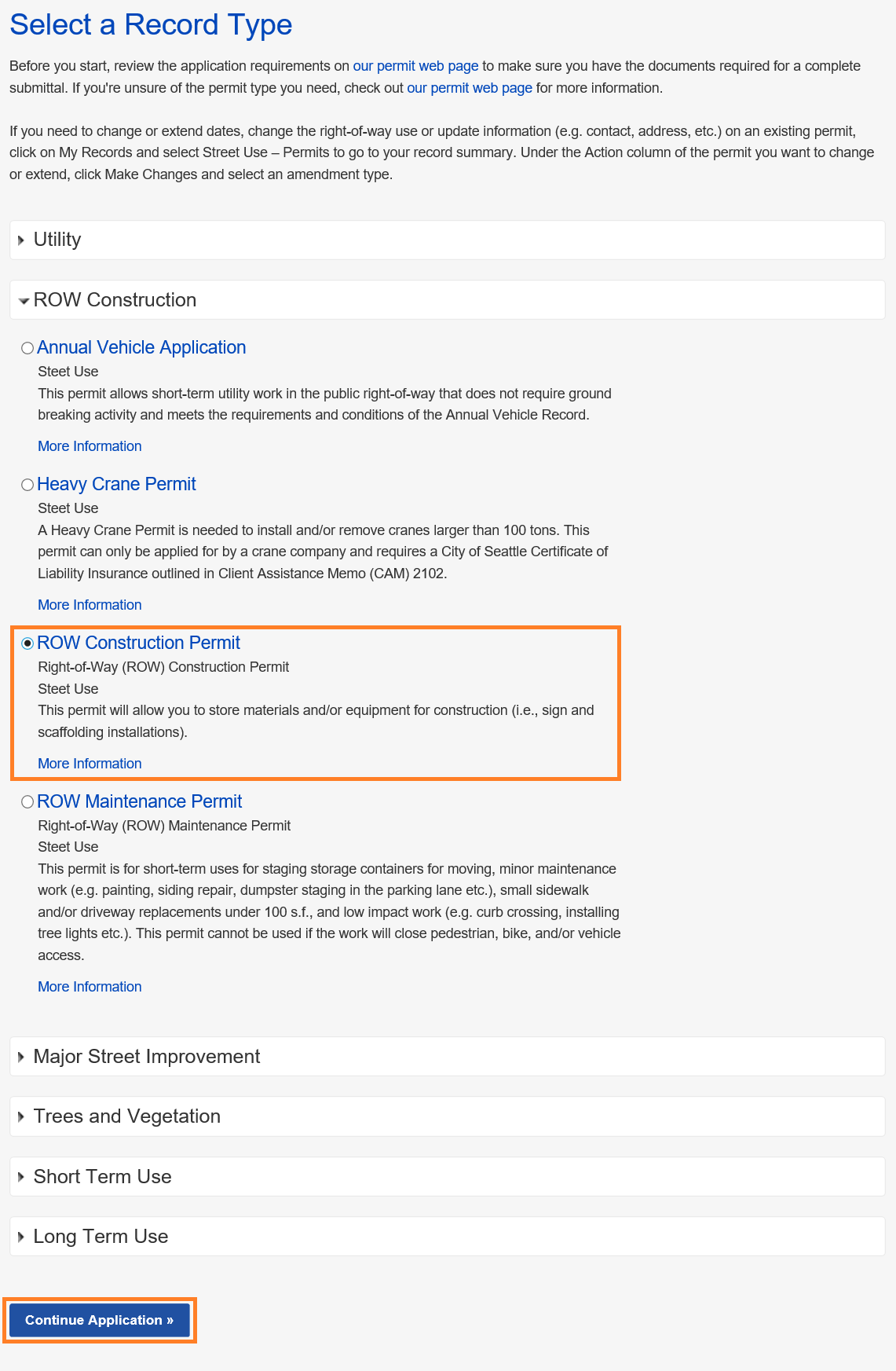The width and height of the screenshot is (896, 1371).
Task: Open More Information under Heavy Crane Permit
Action: [90, 605]
